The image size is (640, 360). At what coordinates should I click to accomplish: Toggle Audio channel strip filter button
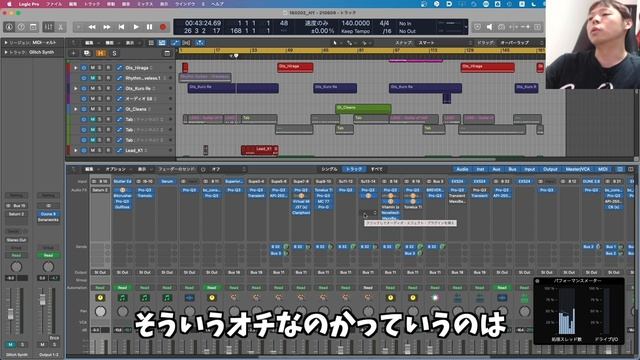462,169
